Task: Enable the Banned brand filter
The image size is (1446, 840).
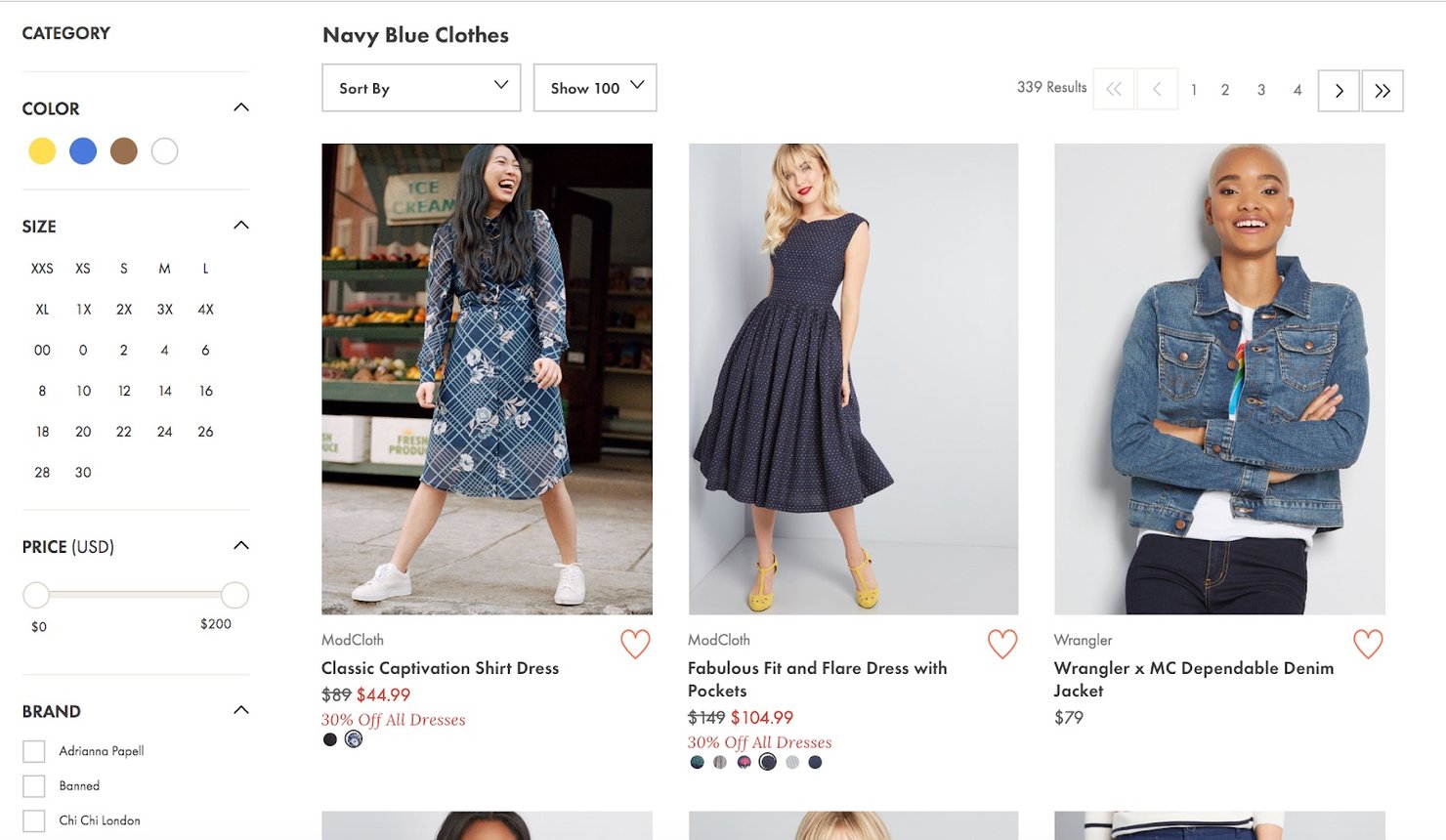Action: tap(34, 785)
